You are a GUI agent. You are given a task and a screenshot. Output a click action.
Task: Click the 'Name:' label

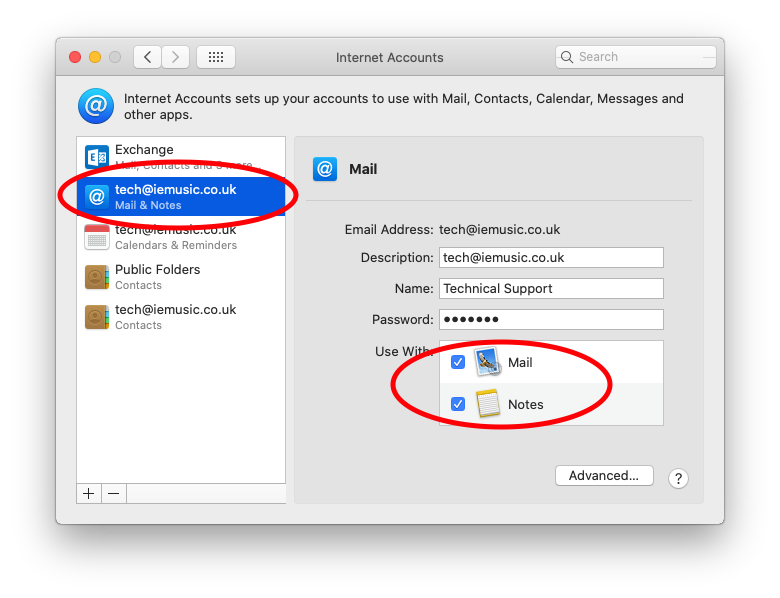tap(414, 289)
